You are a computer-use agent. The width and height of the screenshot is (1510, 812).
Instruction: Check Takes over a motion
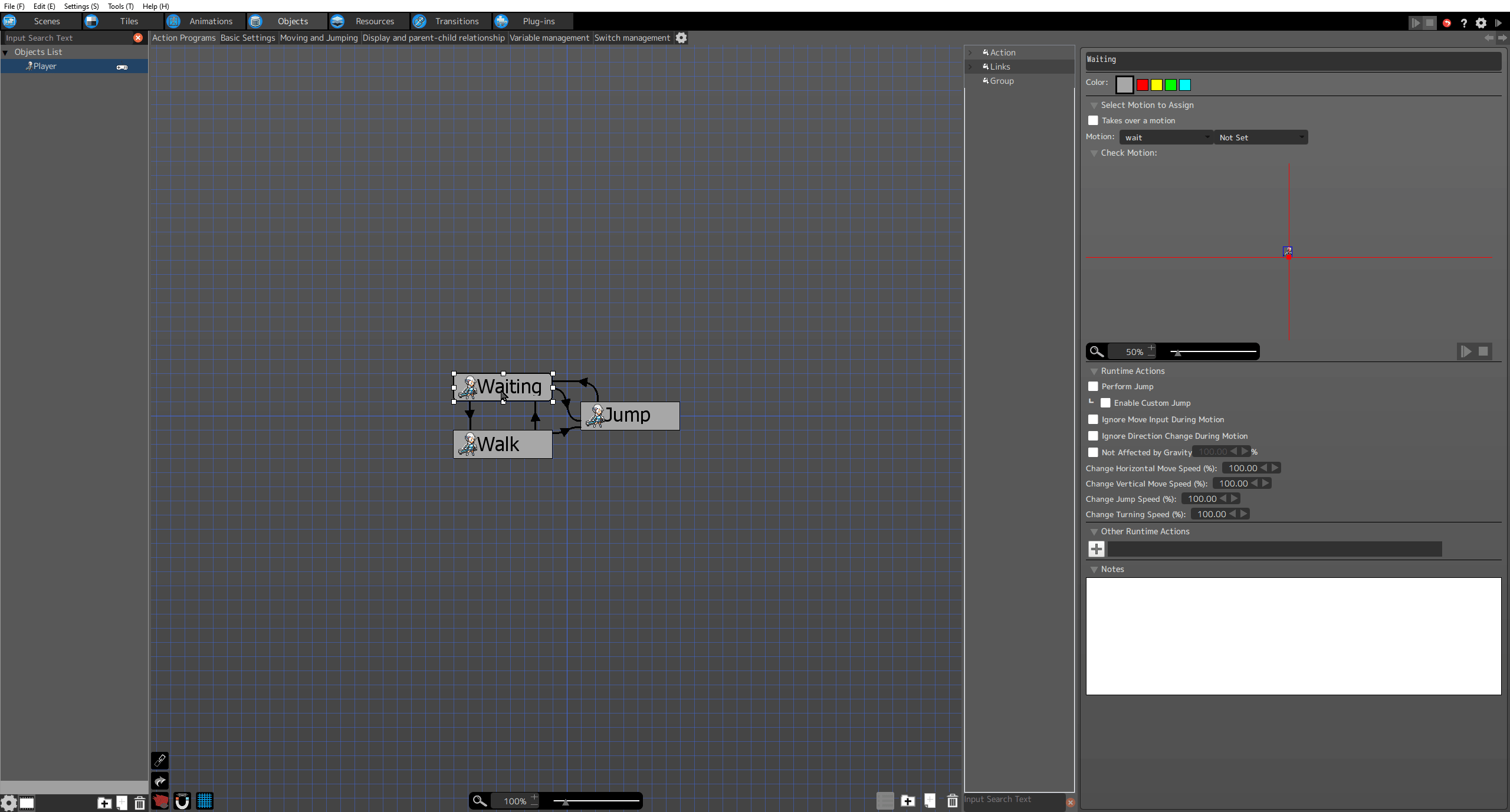[x=1093, y=120]
